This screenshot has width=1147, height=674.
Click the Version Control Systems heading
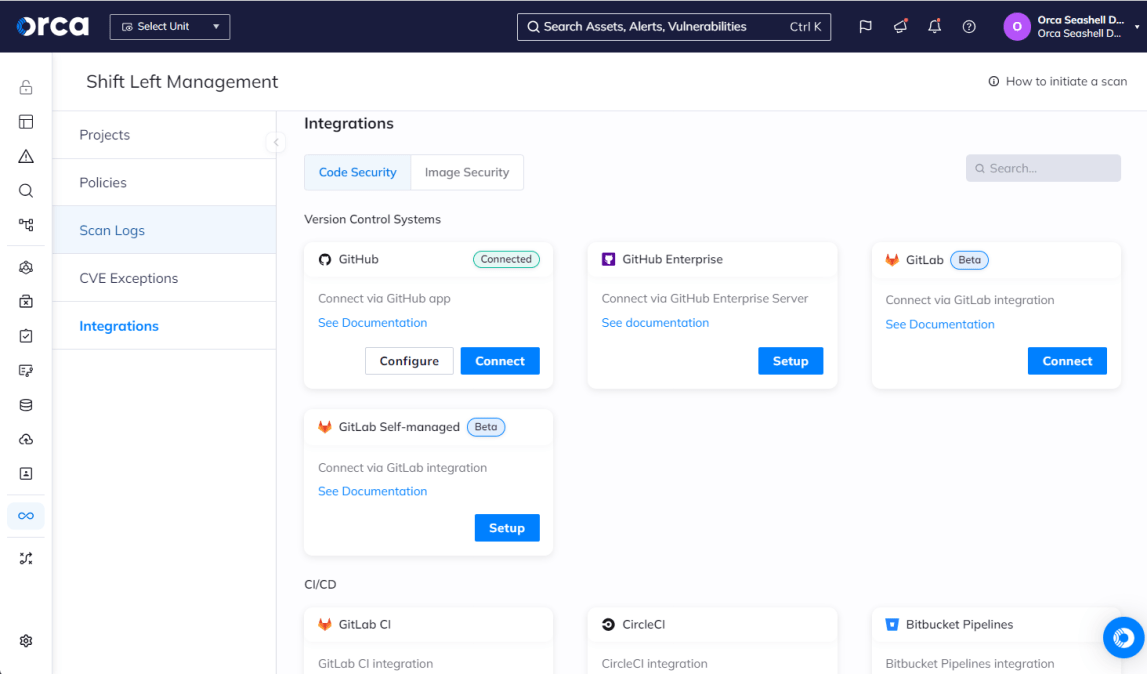point(372,219)
